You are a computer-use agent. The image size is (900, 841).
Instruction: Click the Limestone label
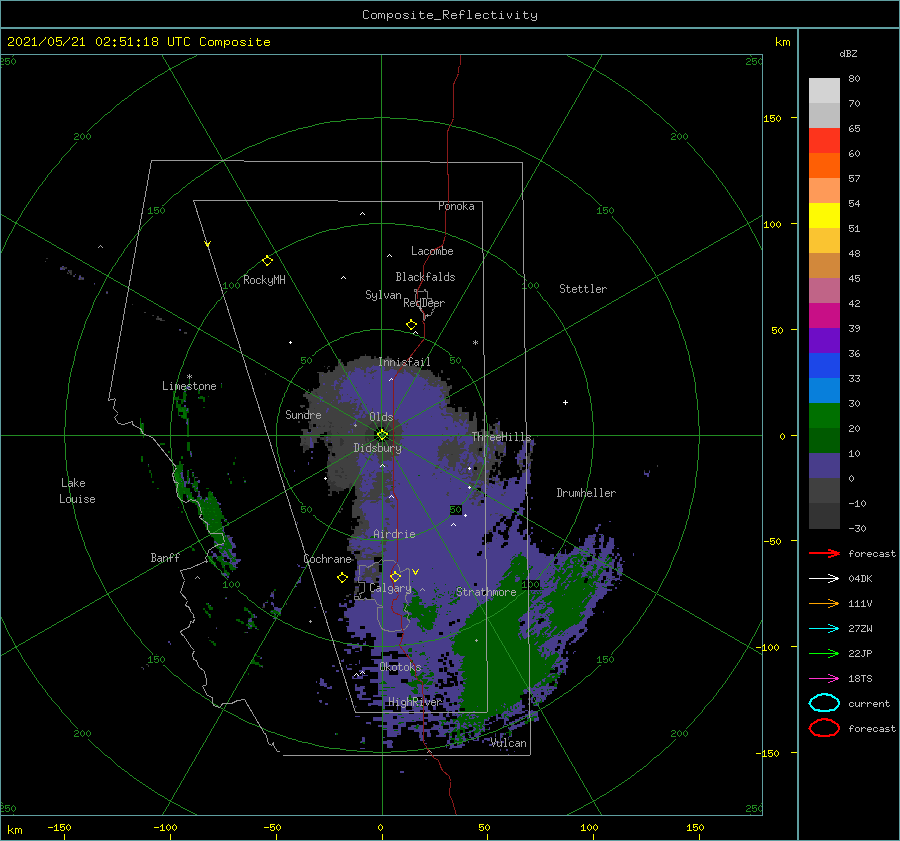point(189,386)
